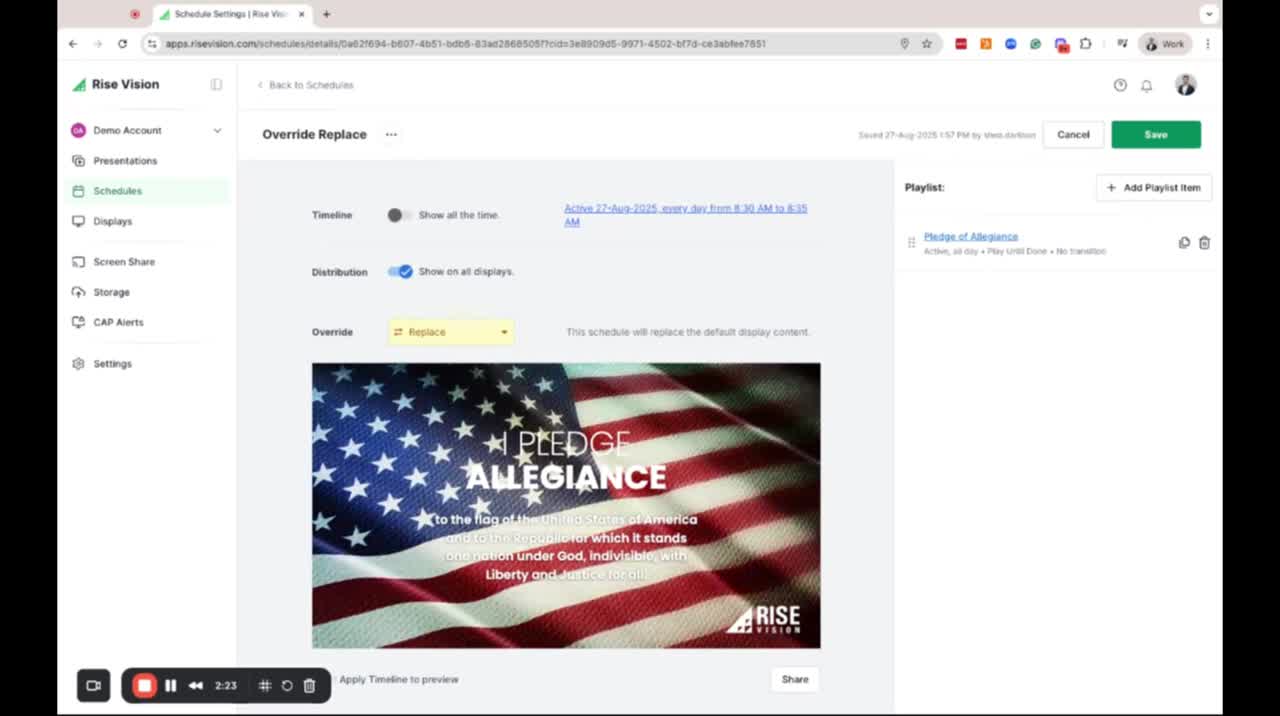Open Chrome's tab search dropdown arrow
This screenshot has width=1280, height=716.
1208,14
